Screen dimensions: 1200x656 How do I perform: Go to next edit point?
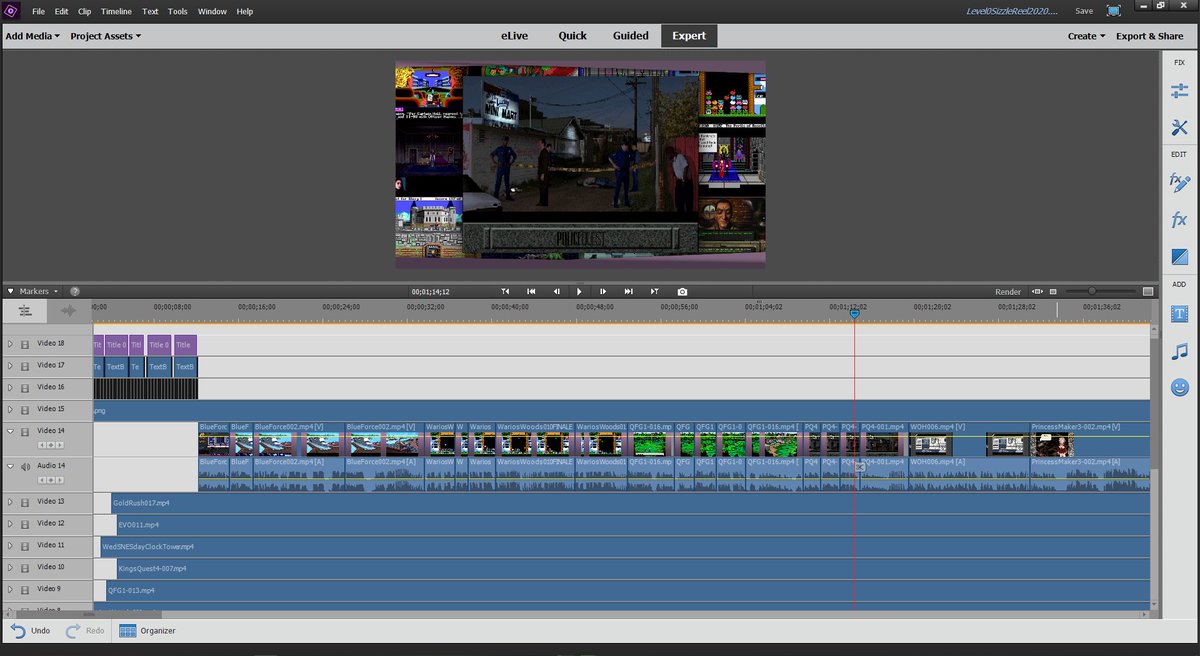click(654, 291)
